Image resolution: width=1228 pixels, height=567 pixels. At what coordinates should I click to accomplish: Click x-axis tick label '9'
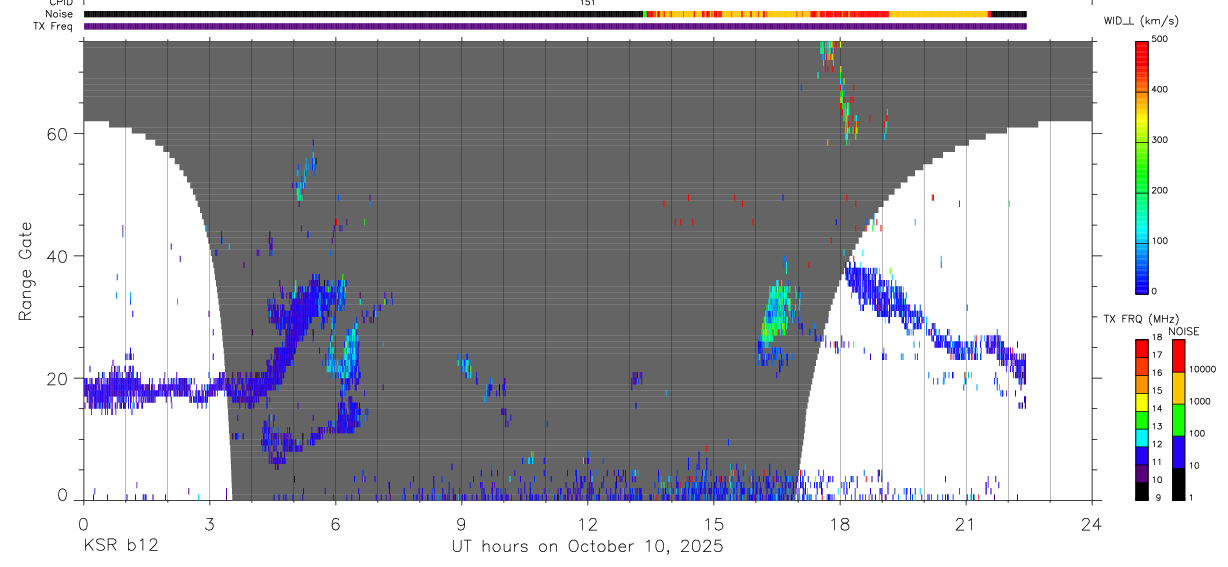click(461, 522)
